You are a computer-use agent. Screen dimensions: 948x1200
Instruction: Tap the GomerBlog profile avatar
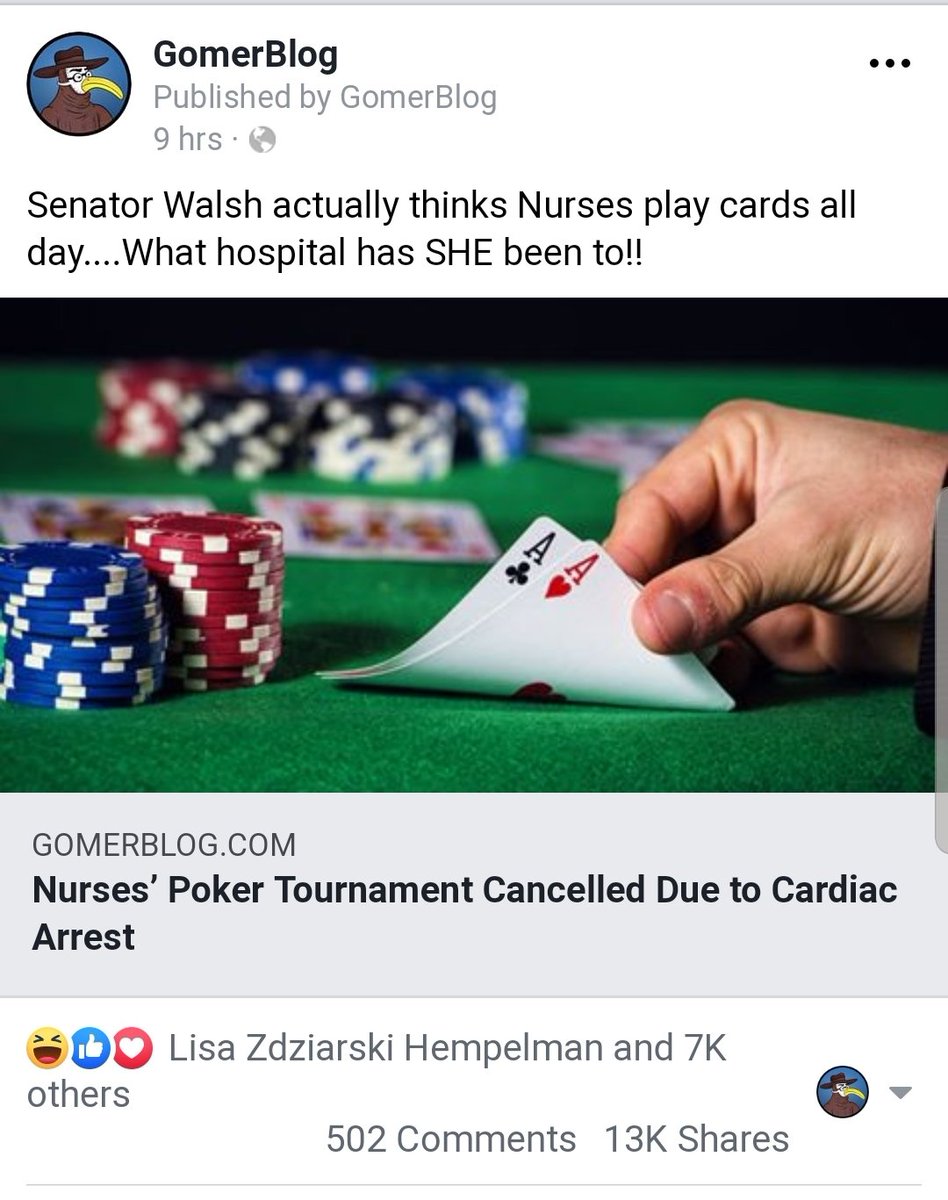coord(79,84)
